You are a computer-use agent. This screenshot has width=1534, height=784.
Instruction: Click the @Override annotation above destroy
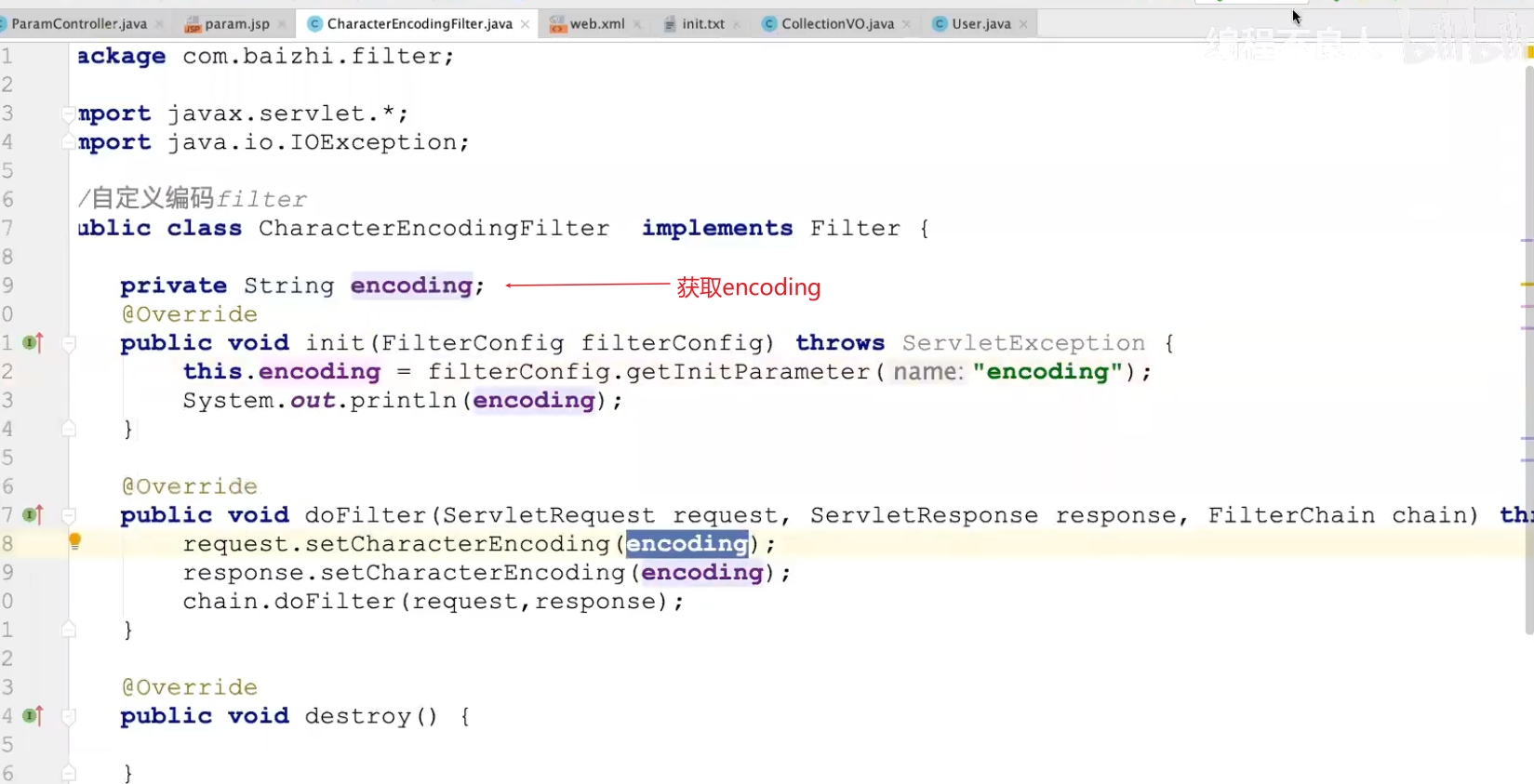tap(190, 687)
